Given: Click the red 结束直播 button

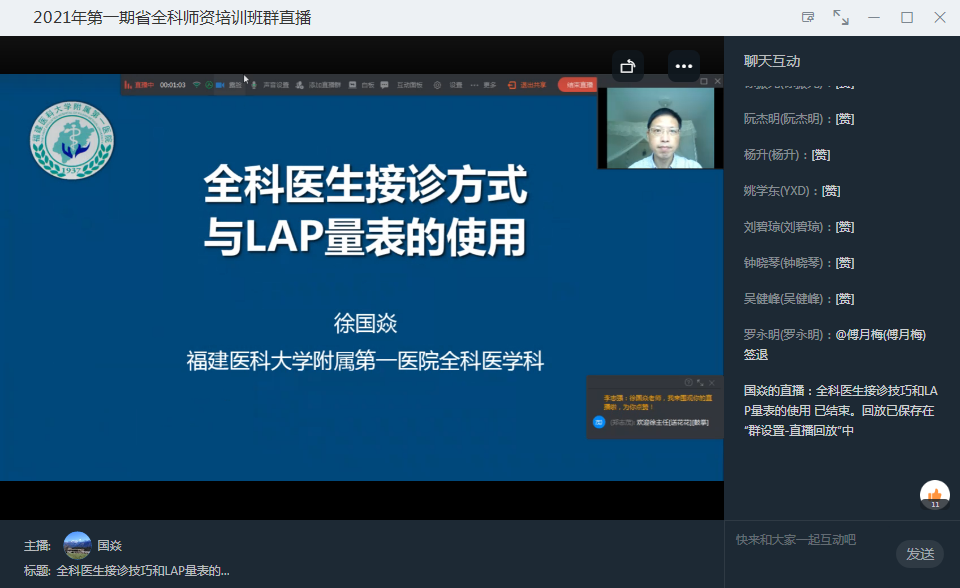Looking at the screenshot, I should coord(576,85).
